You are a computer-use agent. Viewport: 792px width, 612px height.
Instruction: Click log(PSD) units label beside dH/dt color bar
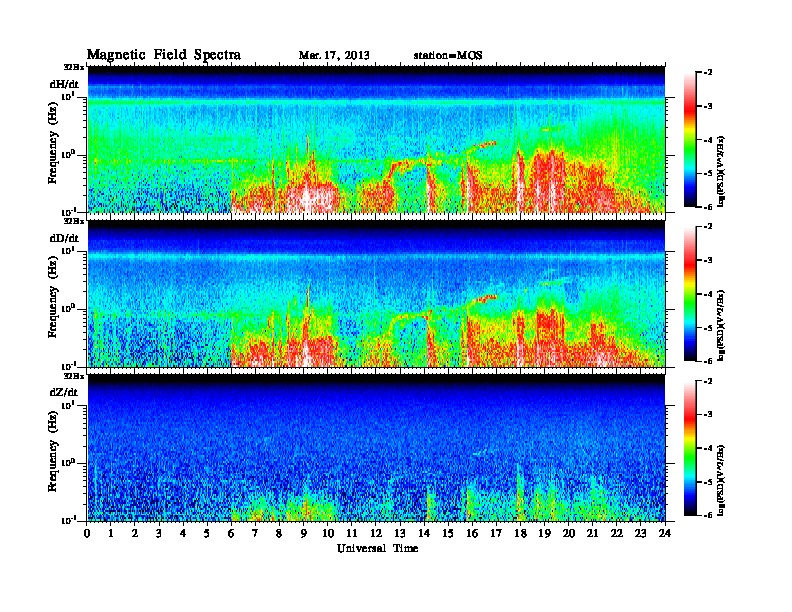coord(722,171)
